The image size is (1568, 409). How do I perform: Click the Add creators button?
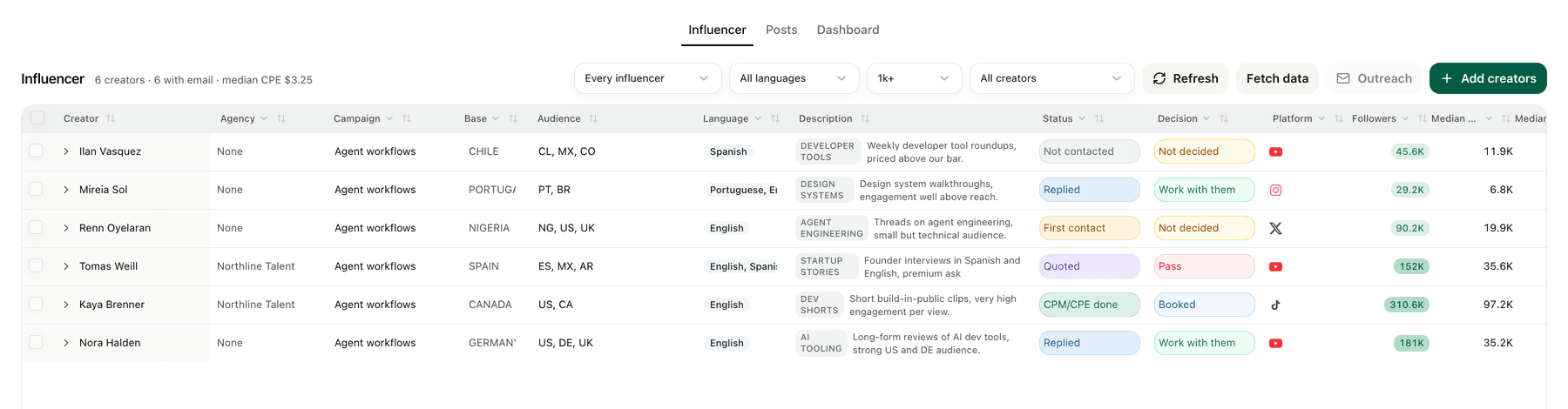point(1488,78)
